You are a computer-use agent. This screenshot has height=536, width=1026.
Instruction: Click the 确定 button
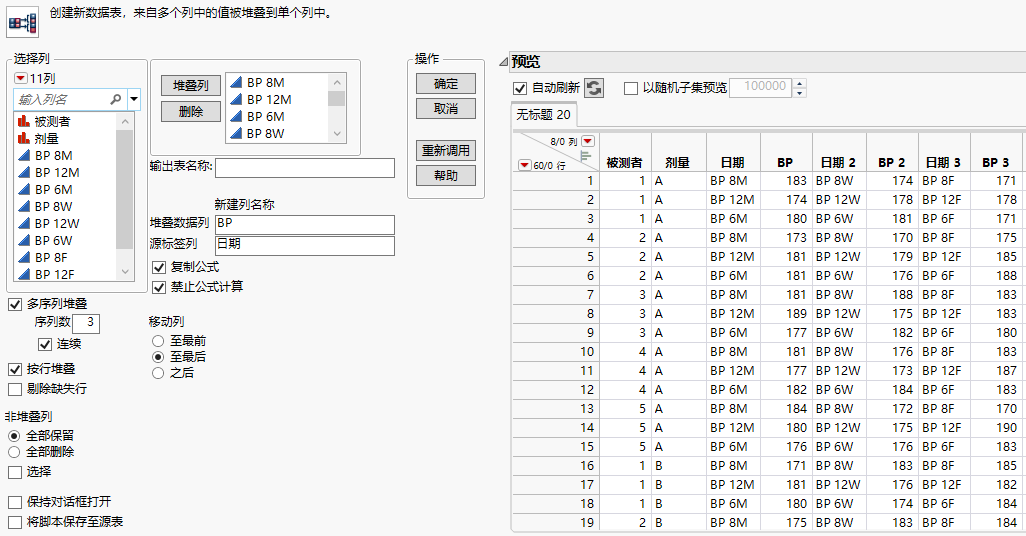tap(446, 84)
